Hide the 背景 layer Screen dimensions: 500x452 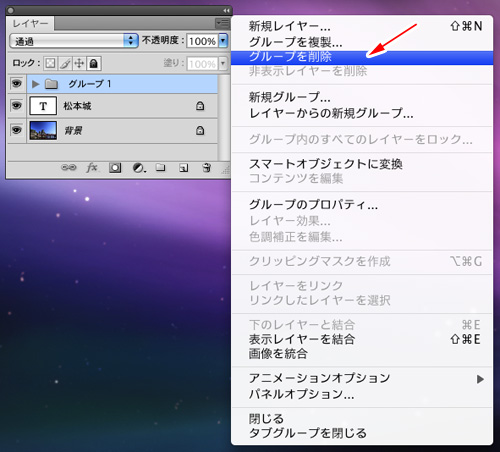[16, 130]
